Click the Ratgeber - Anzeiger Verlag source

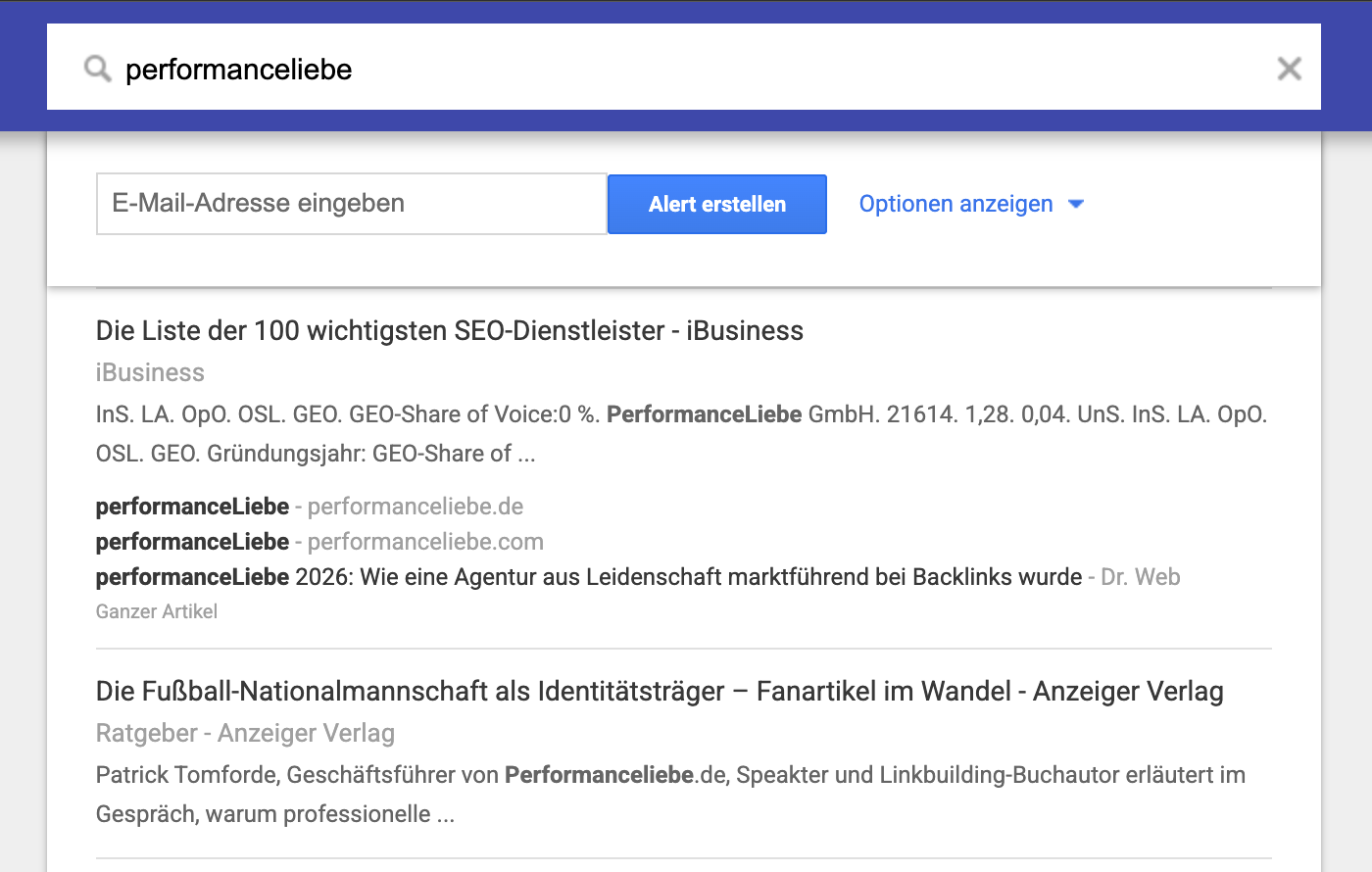click(x=245, y=733)
